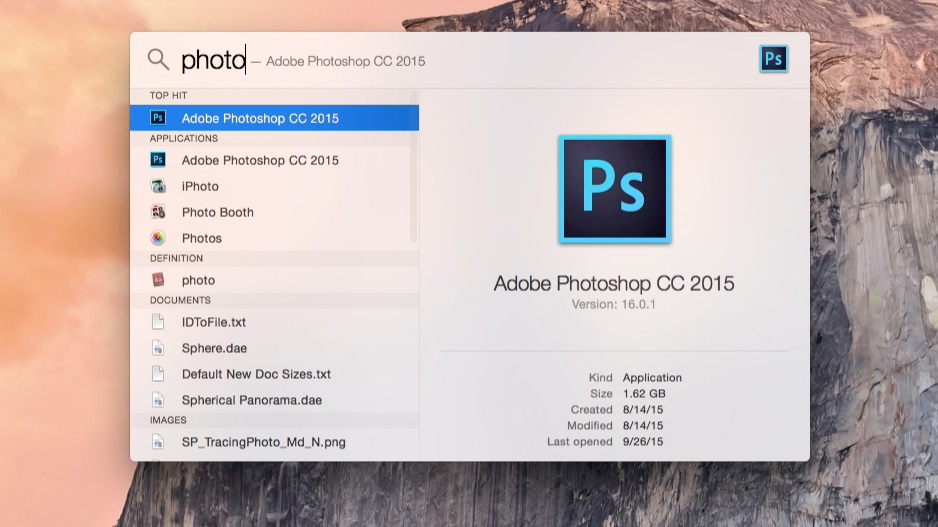Image resolution: width=938 pixels, height=527 pixels.
Task: Click the Last opened date 9/26/15
Action: [643, 441]
